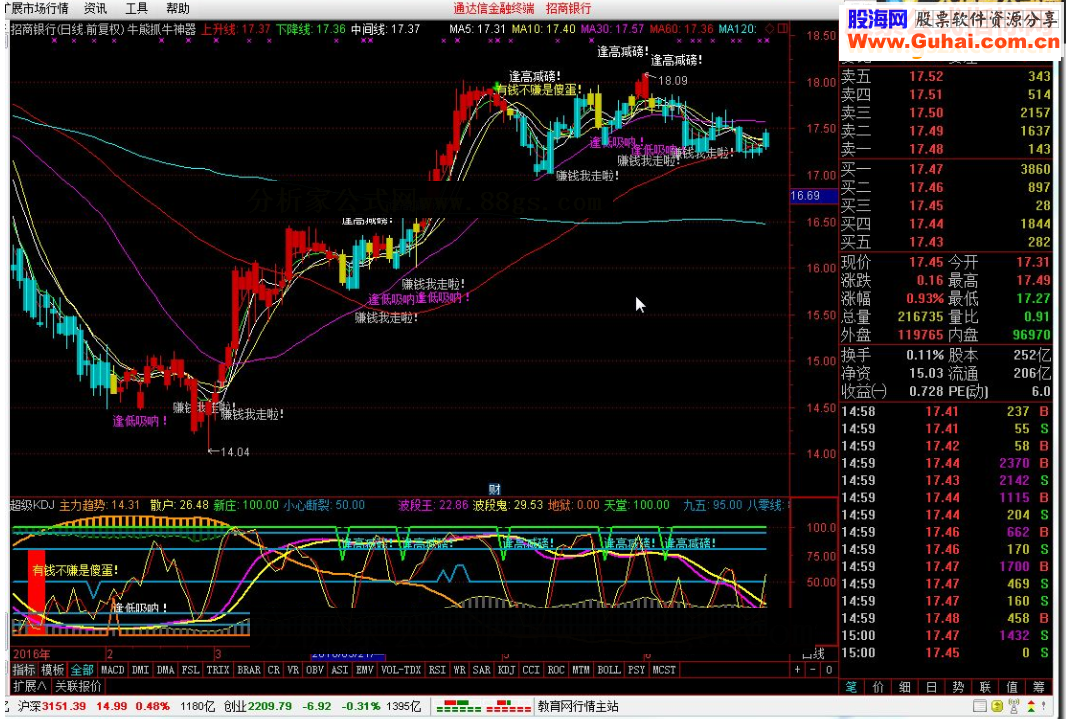Switch to the 模板 tab
The height and width of the screenshot is (719, 1066).
(x=52, y=670)
